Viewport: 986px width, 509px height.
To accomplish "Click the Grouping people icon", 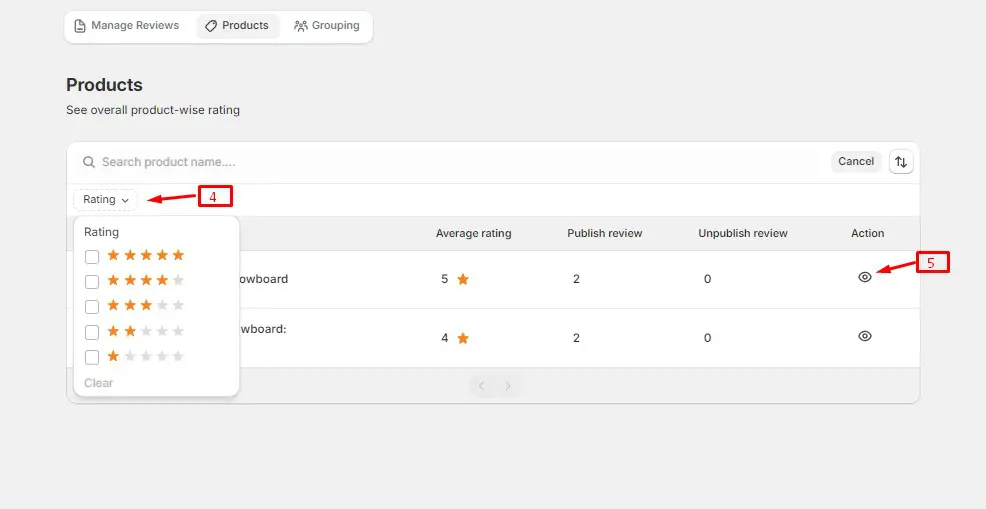I will click(300, 26).
